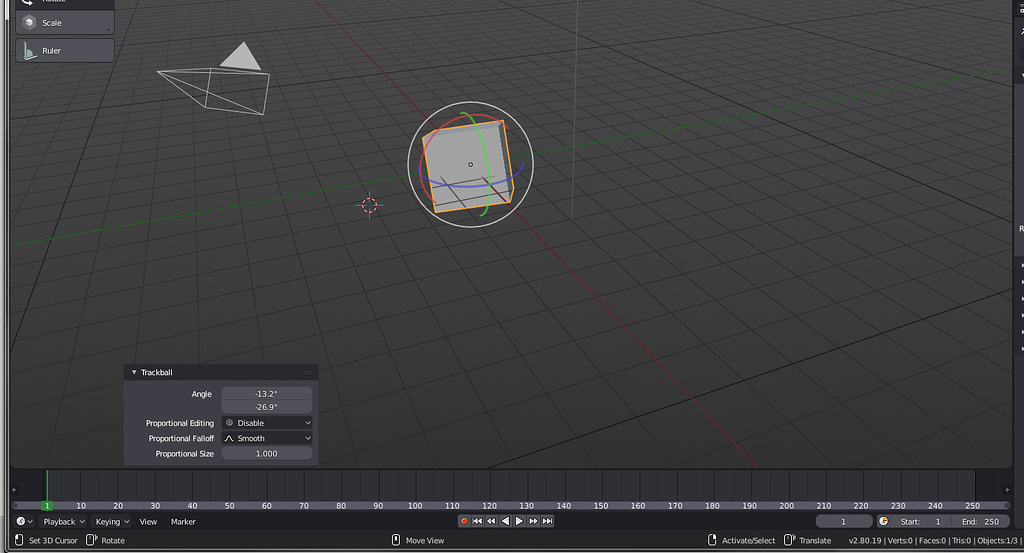
Task: Open the timeline View menu
Action: [148, 522]
